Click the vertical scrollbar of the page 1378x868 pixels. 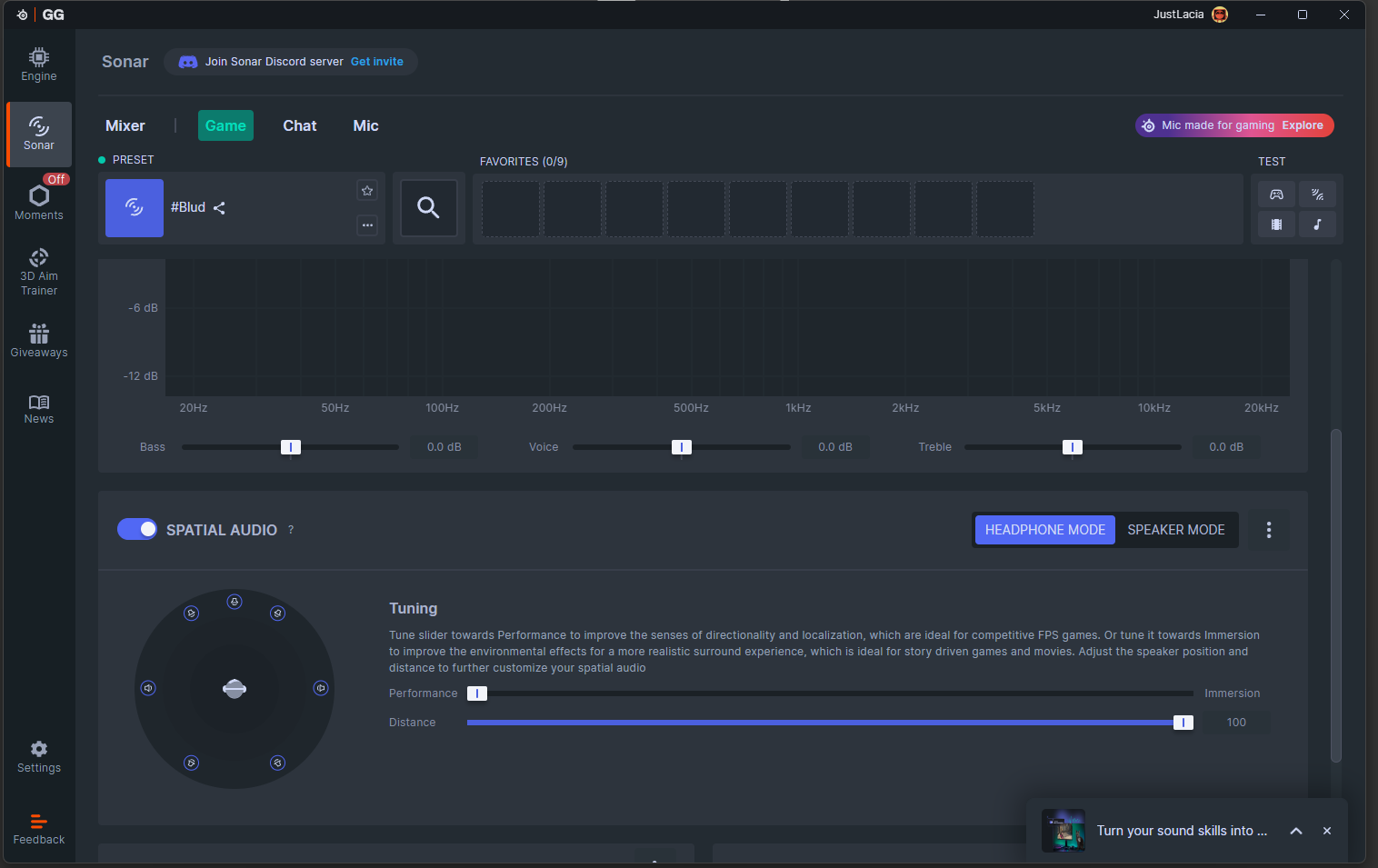(x=1336, y=595)
